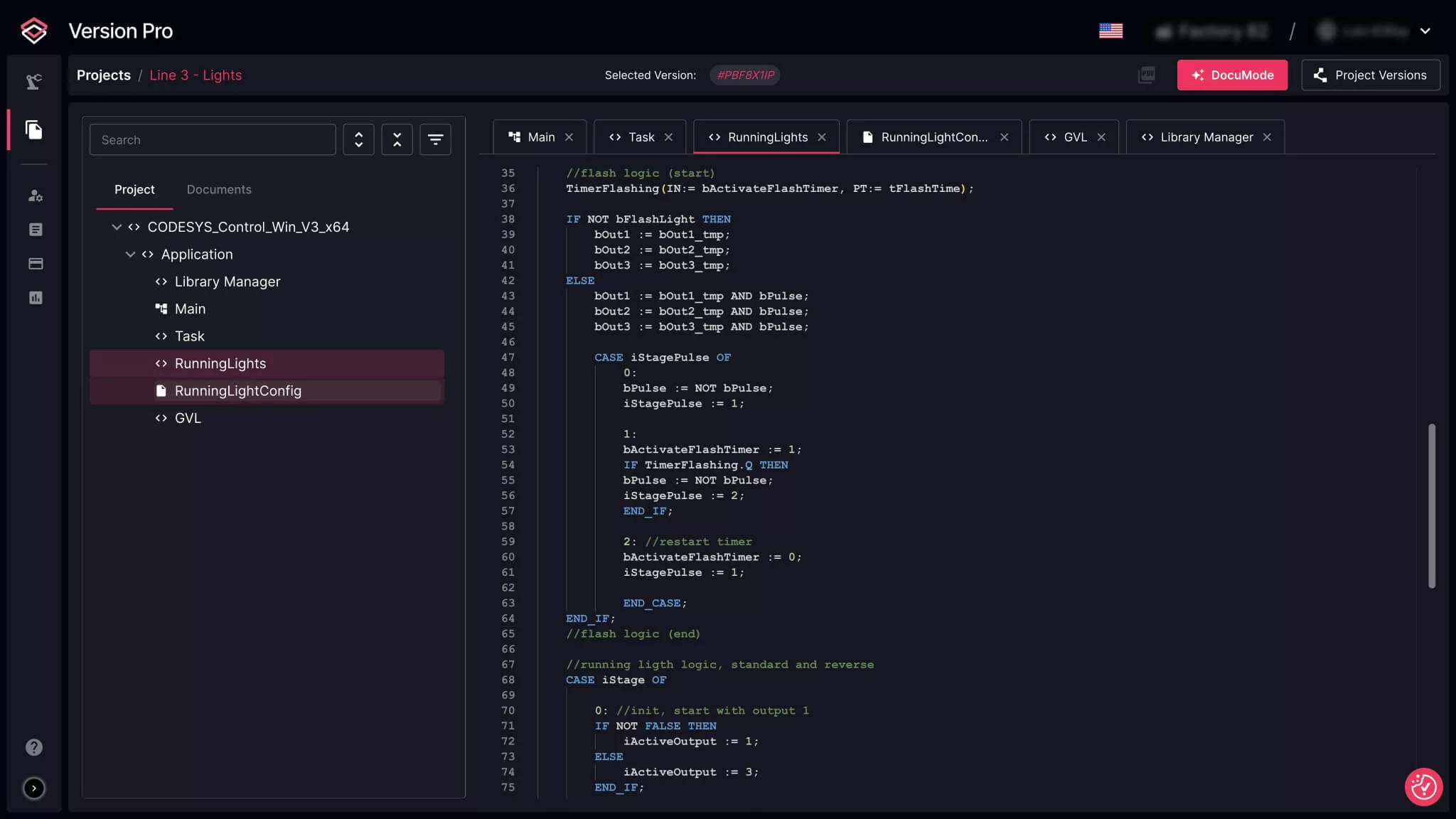Click the help question mark icon
The width and height of the screenshot is (1456, 819).
tap(33, 747)
